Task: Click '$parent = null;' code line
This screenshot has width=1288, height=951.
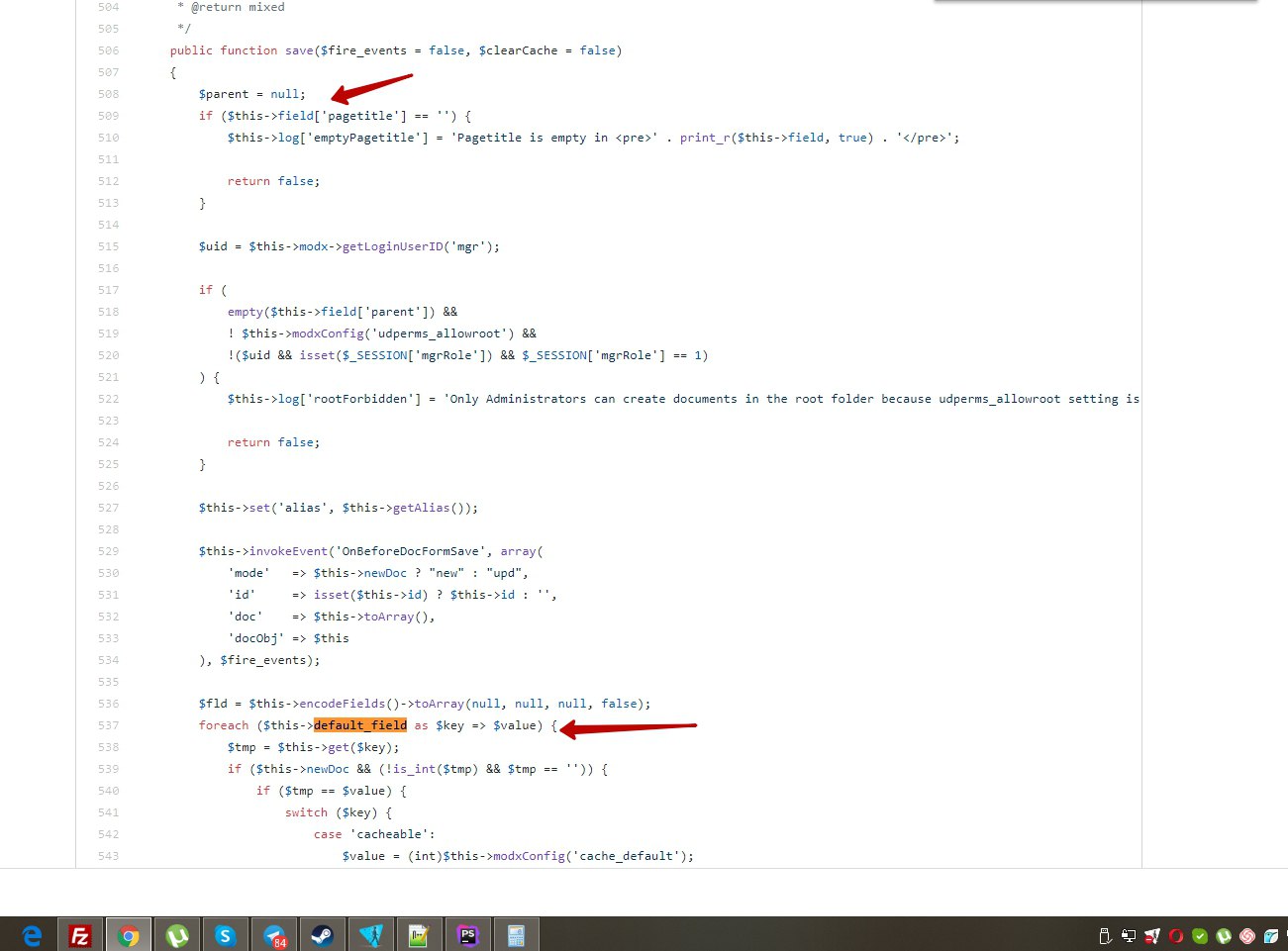Action: tap(252, 94)
